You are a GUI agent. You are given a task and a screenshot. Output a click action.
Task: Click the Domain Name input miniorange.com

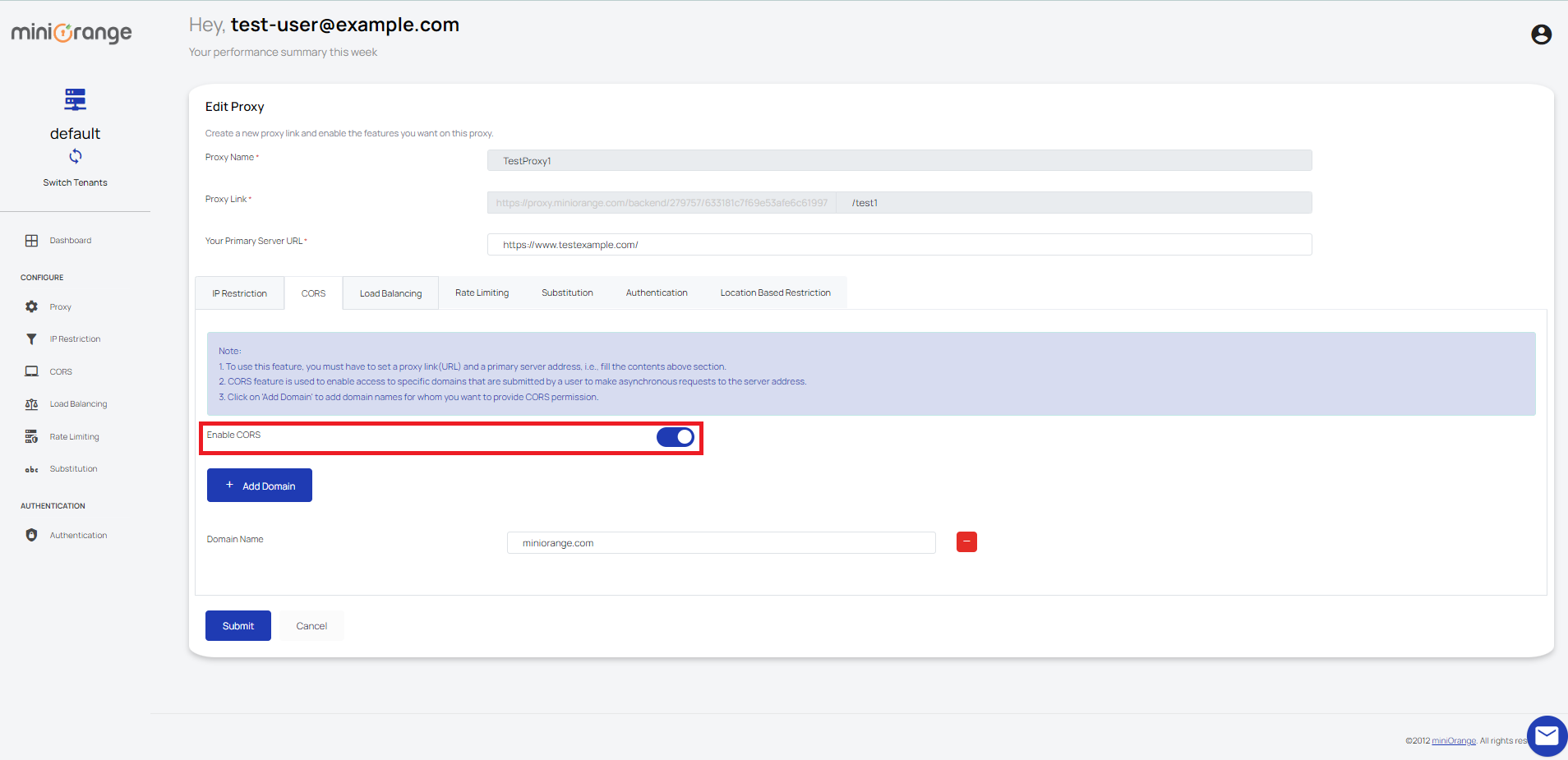[x=721, y=543]
